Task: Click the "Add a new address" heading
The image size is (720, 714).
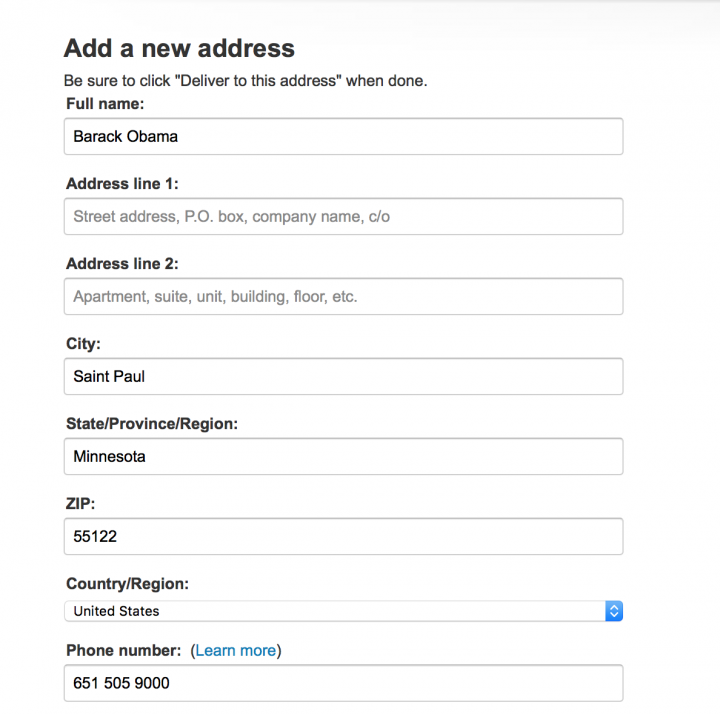Action: pyautogui.click(x=179, y=48)
